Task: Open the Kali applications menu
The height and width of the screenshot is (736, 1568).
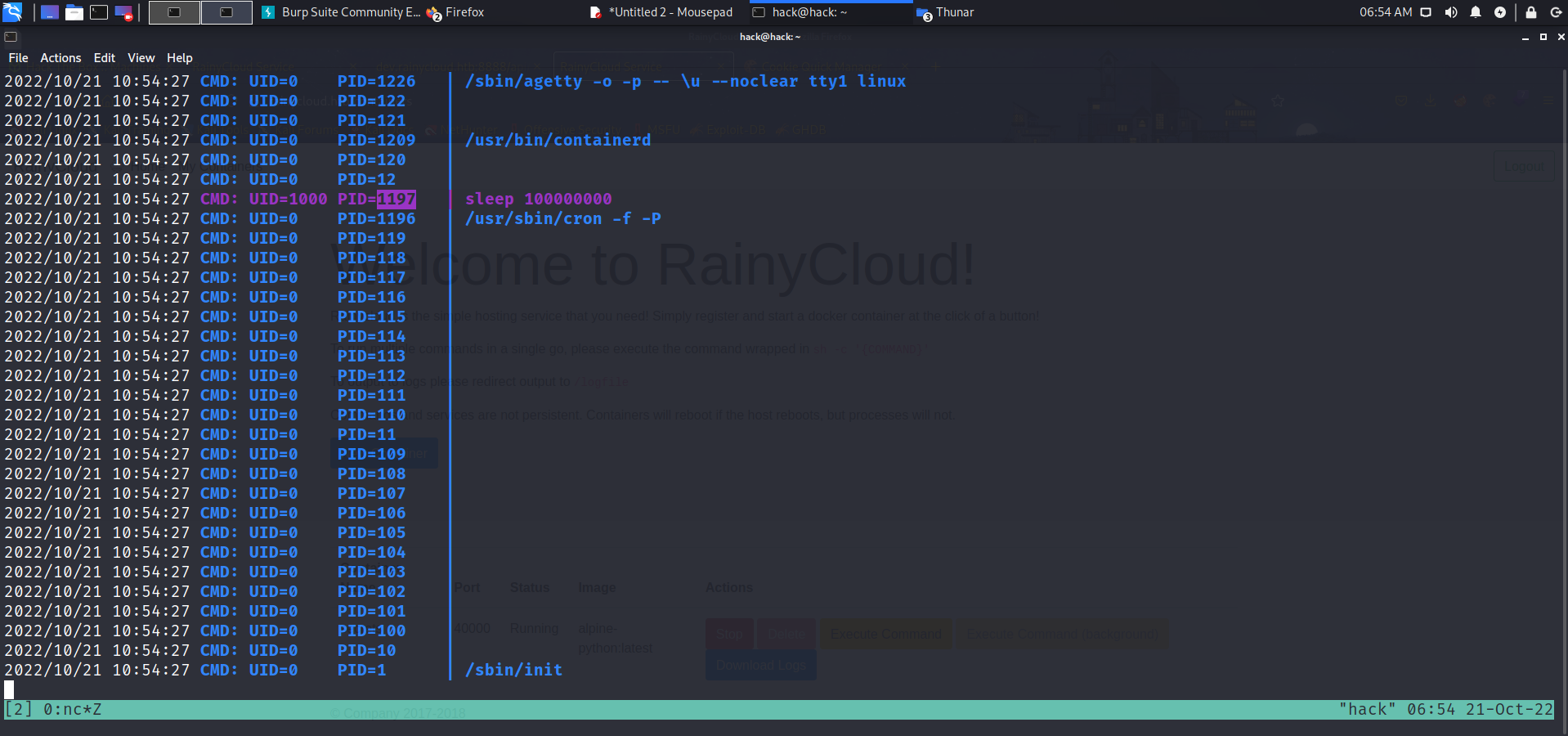Action: (x=12, y=12)
